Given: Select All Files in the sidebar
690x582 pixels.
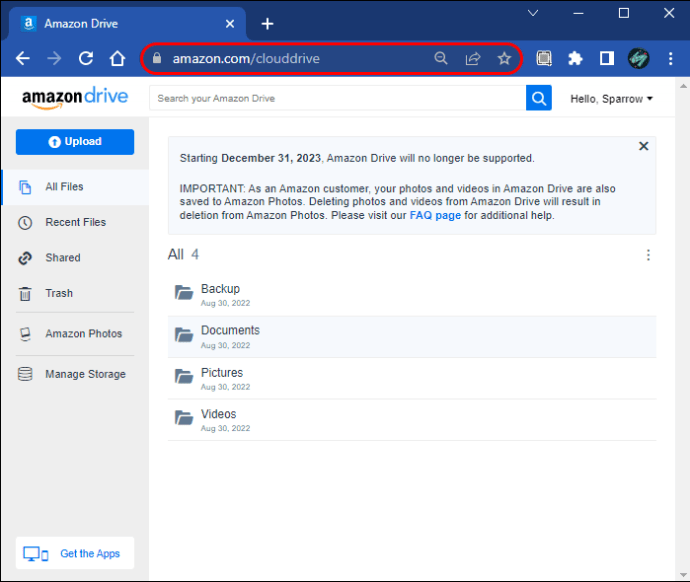Looking at the screenshot, I should [64, 187].
